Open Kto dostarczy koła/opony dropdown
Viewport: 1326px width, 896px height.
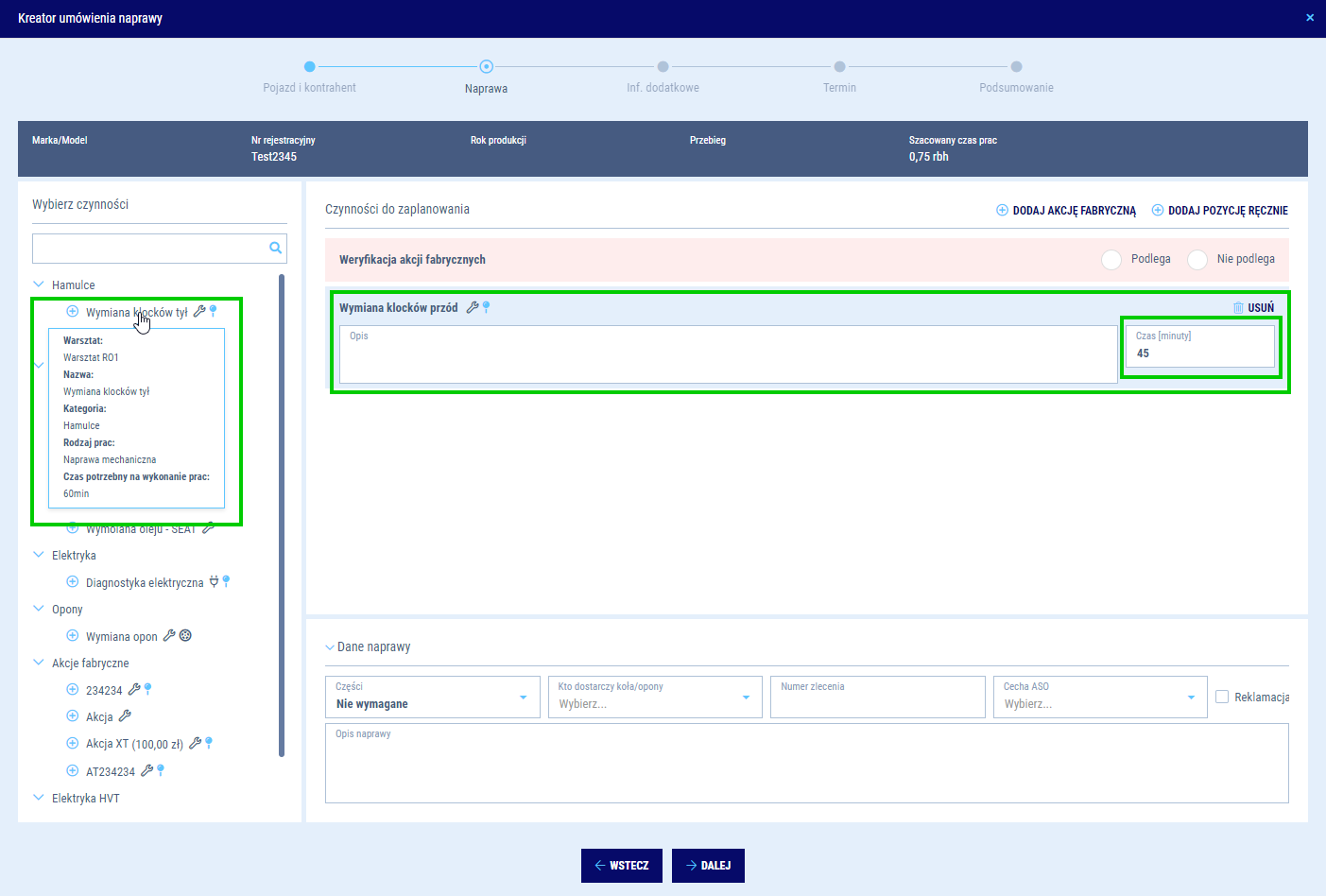point(655,698)
